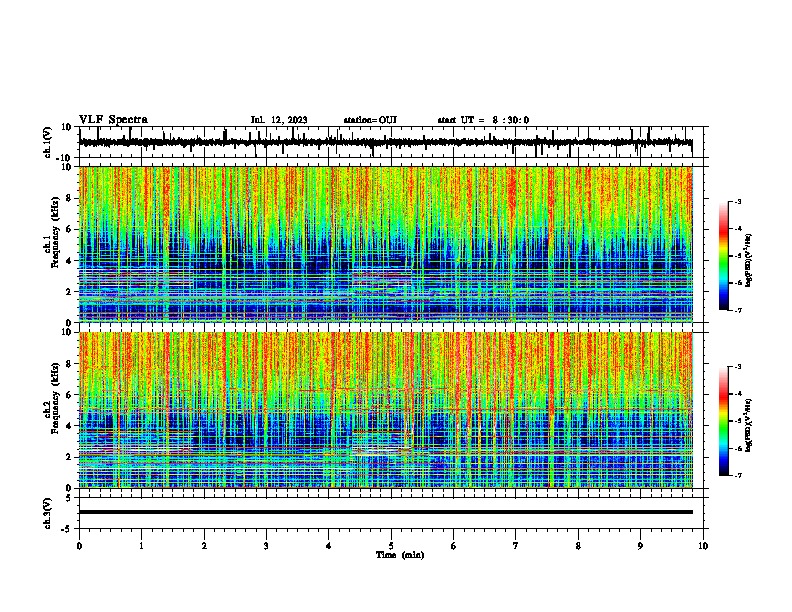
Task: Click the ch.1 waveform trace panel
Action: (391, 142)
